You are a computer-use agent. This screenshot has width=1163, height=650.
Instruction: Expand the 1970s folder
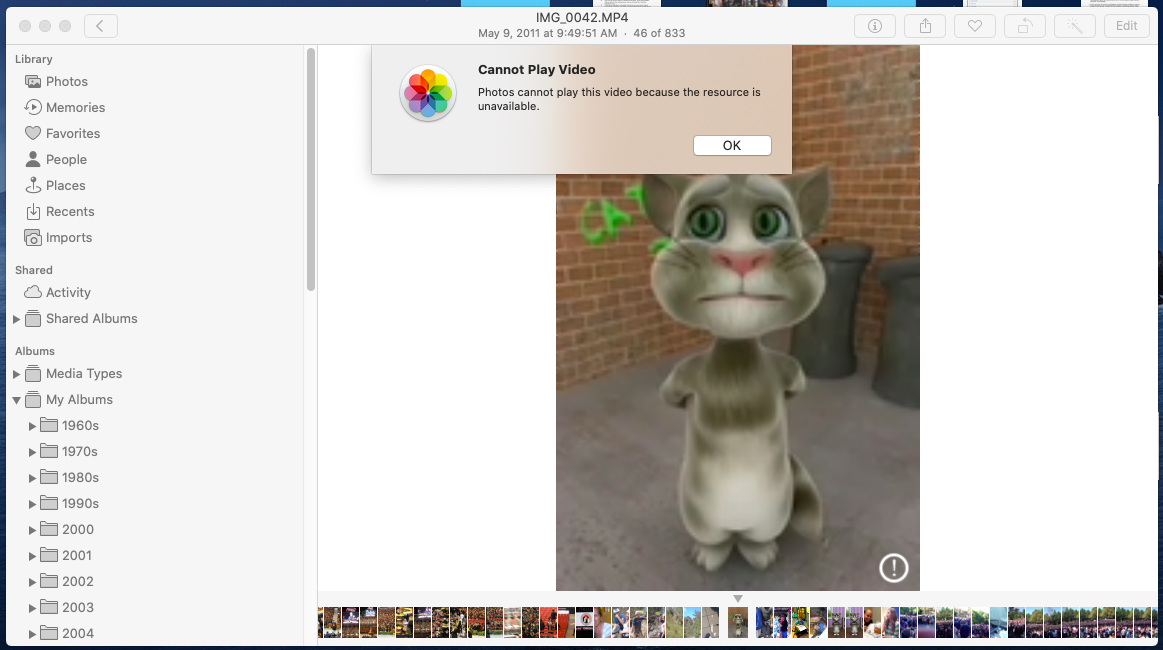pyautogui.click(x=32, y=452)
